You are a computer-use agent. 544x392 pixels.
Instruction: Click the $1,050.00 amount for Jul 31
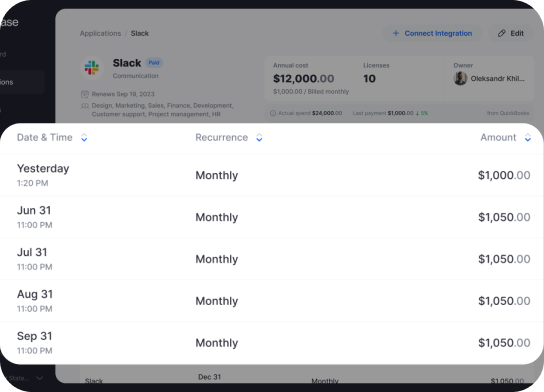504,259
